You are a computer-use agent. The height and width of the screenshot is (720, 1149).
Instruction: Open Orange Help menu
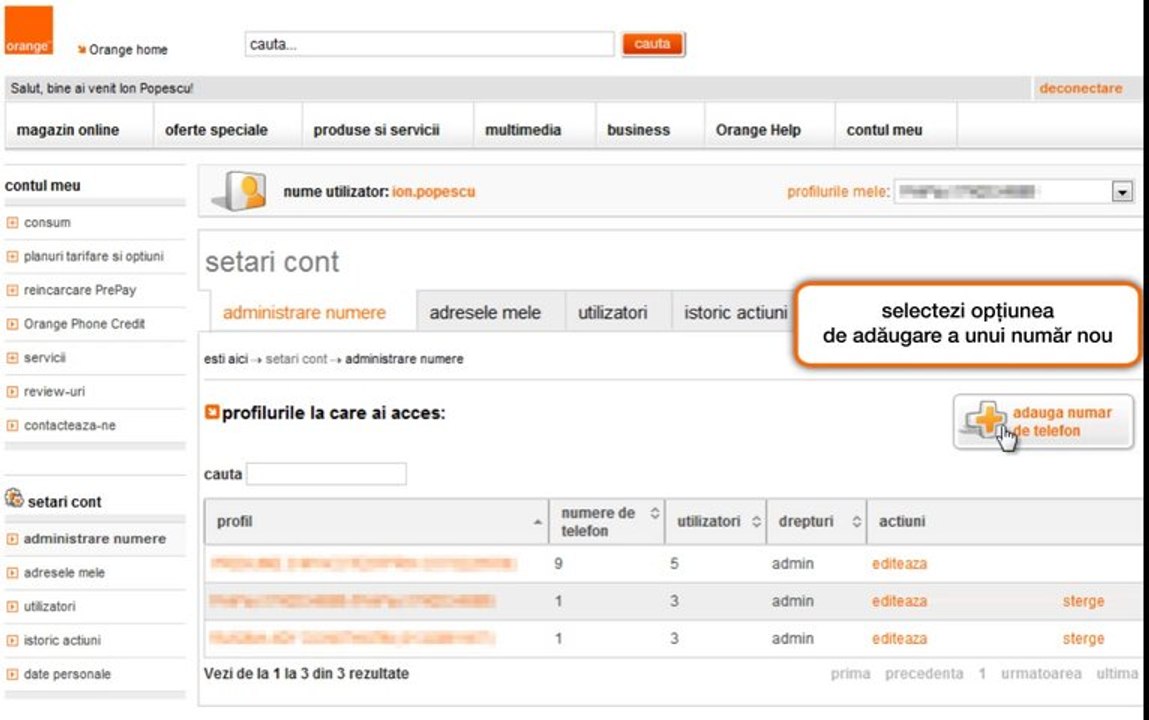tap(758, 130)
